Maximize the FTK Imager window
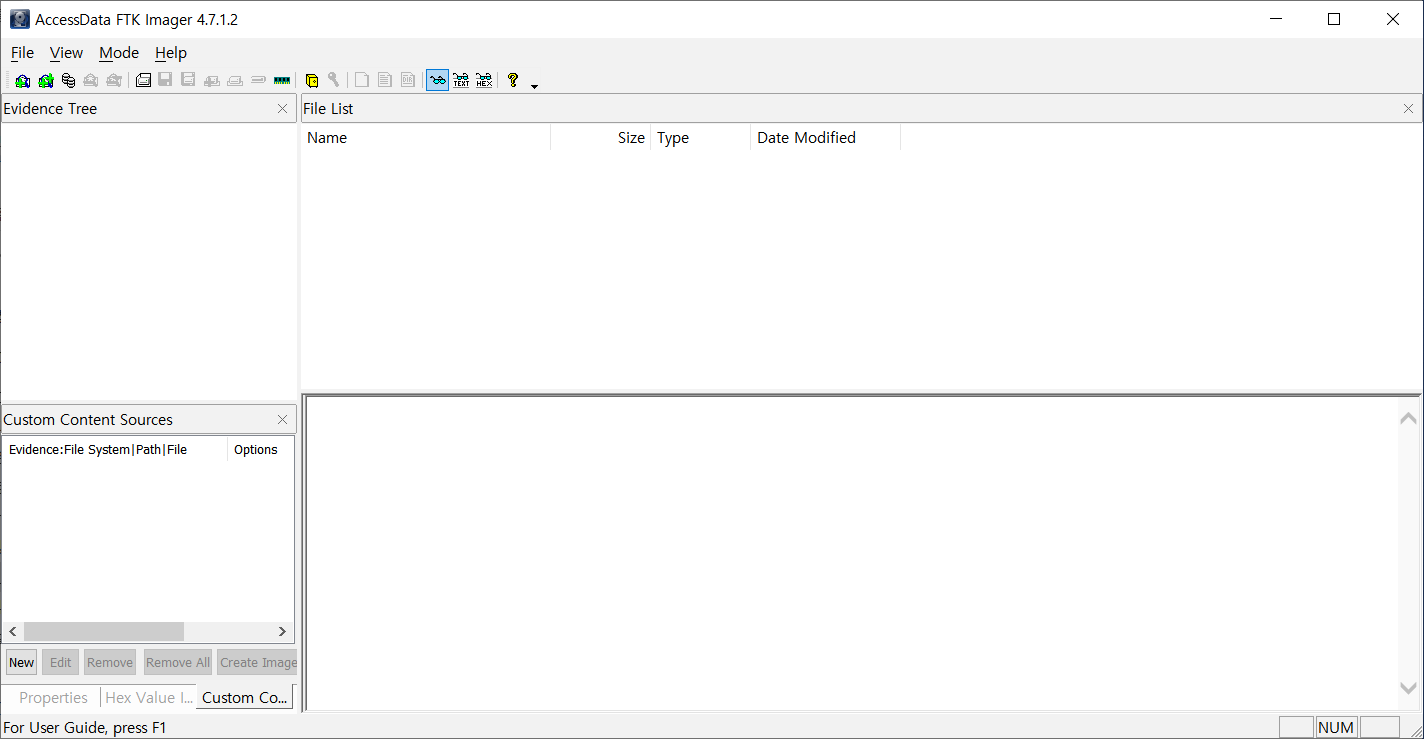Image resolution: width=1424 pixels, height=739 pixels. click(x=1334, y=19)
